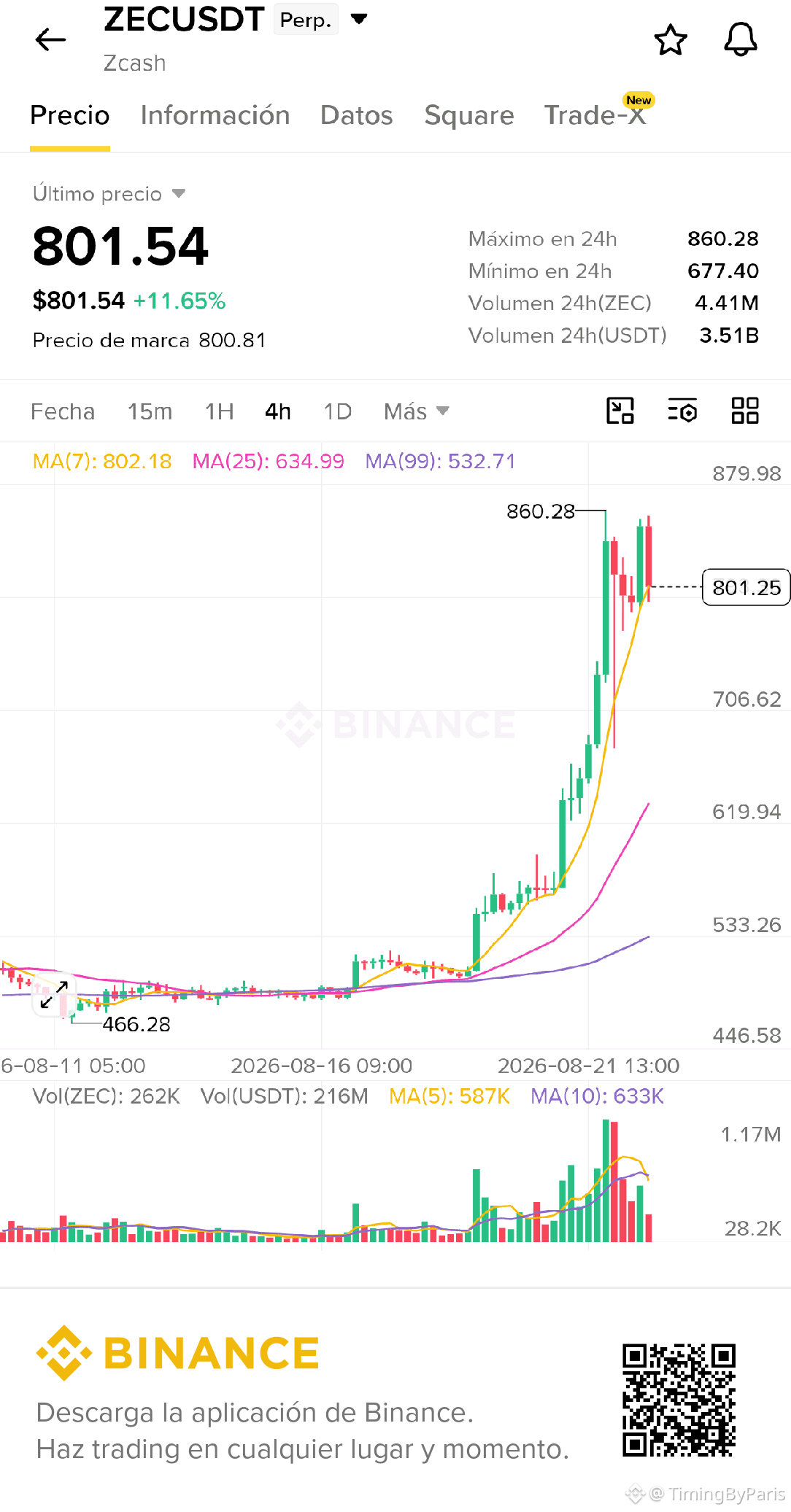Click volume MA(5): 587K label
Image resolution: width=791 pixels, height=1512 pixels.
[x=449, y=1096]
